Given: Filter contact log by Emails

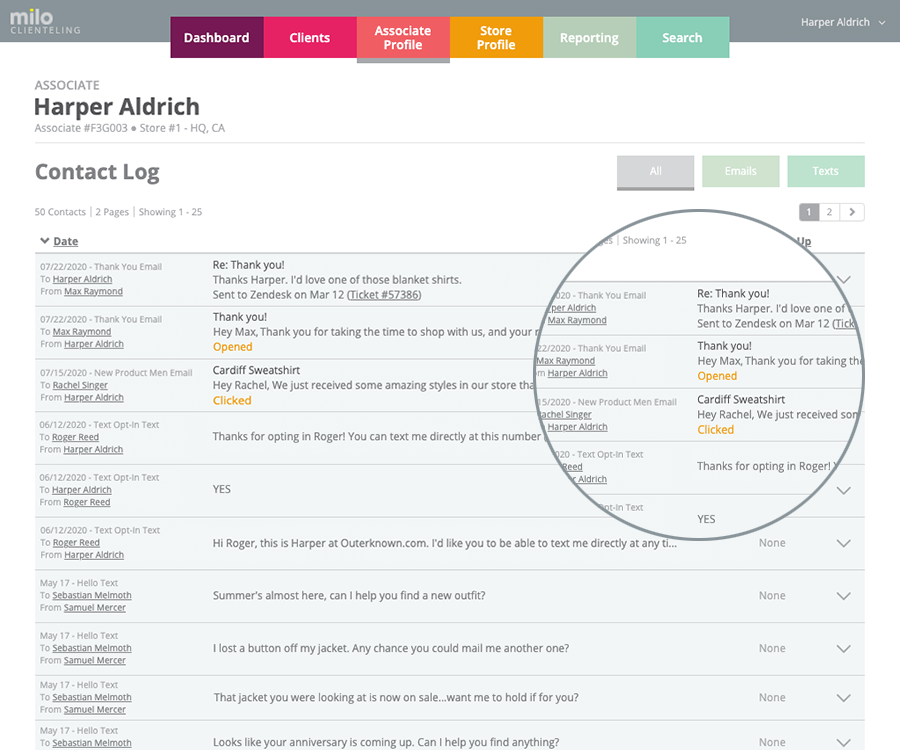Looking at the screenshot, I should (740, 171).
